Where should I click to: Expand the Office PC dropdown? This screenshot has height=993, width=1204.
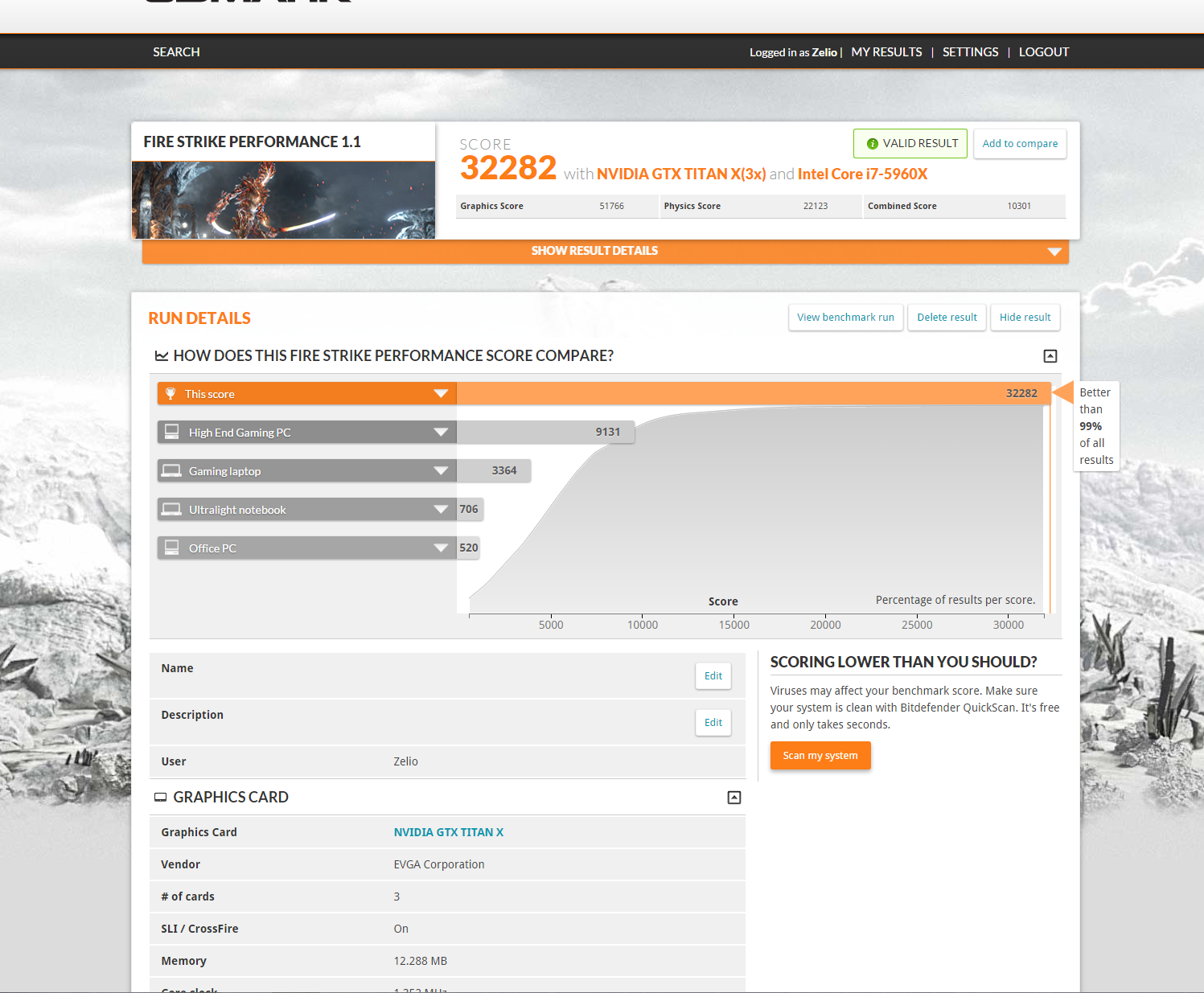(441, 548)
